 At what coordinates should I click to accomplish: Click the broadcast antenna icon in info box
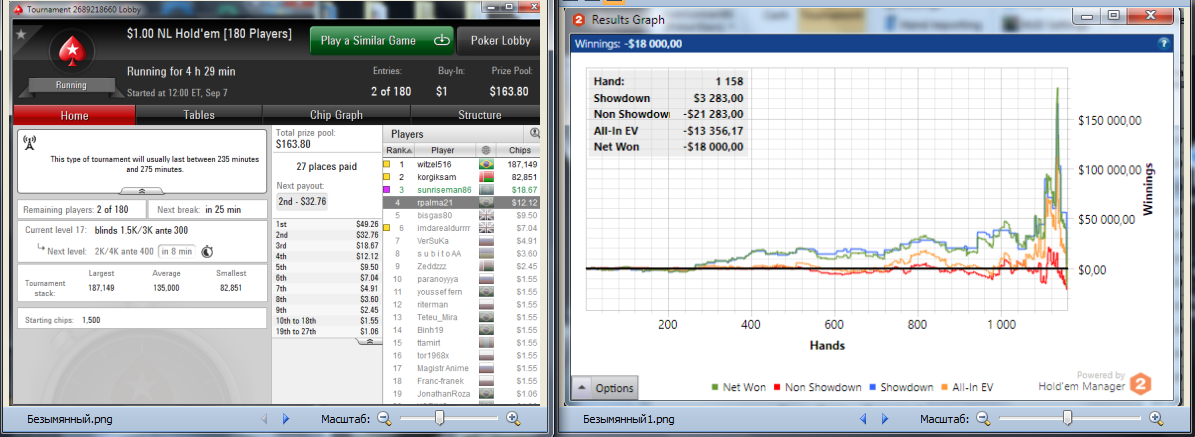(30, 143)
